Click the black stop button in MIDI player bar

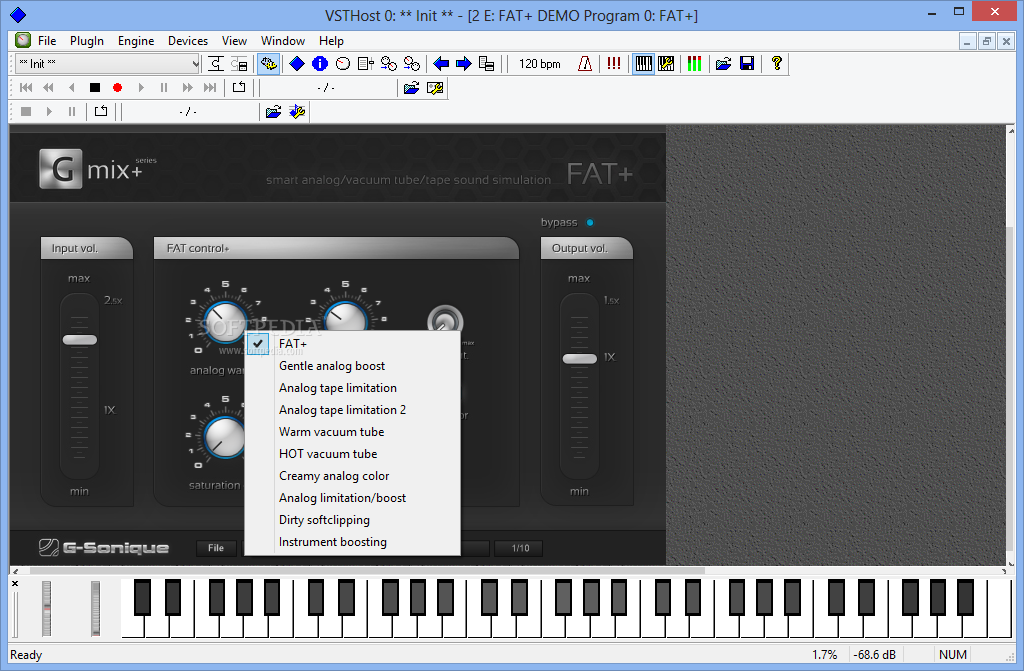point(95,88)
